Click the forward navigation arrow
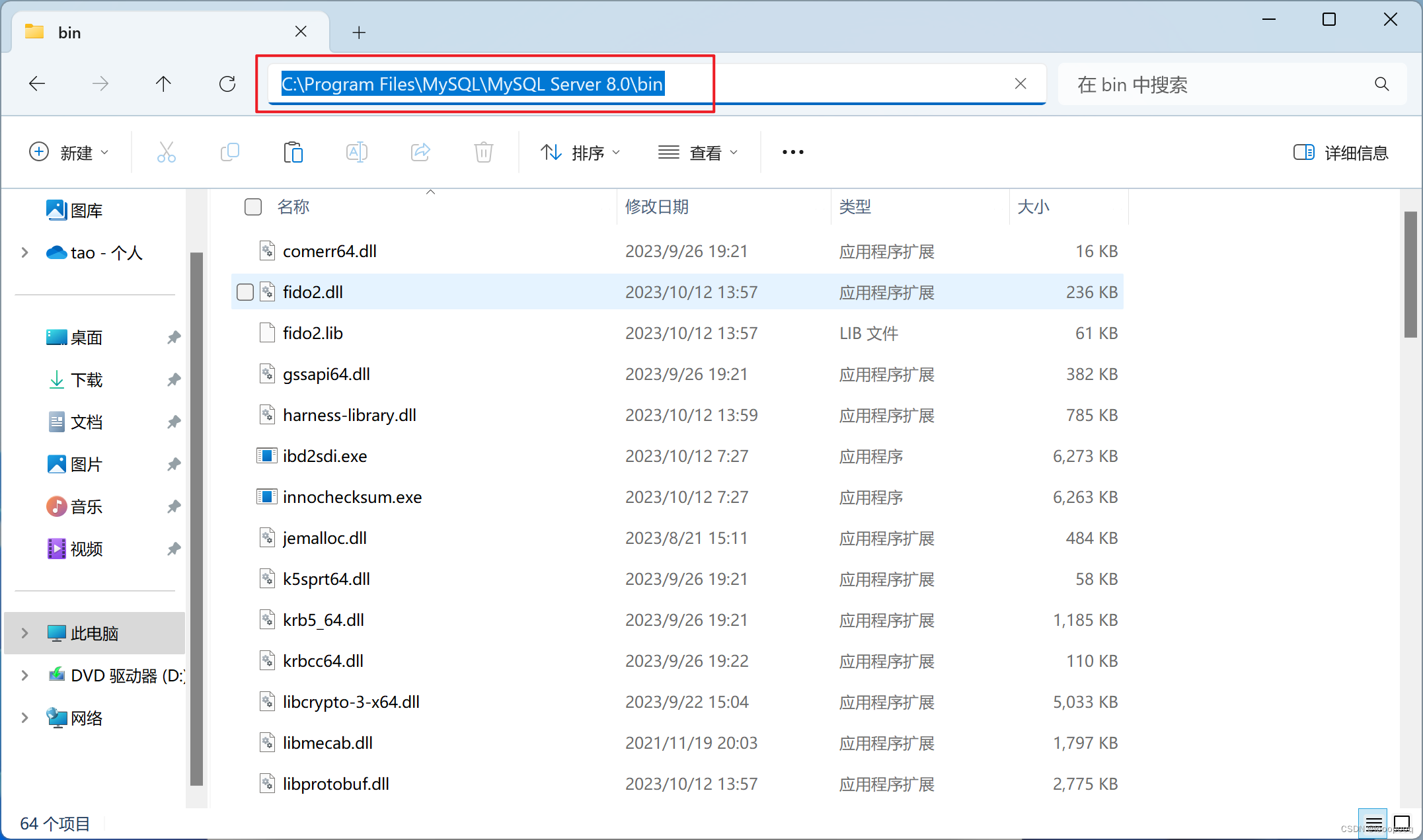 tap(100, 84)
